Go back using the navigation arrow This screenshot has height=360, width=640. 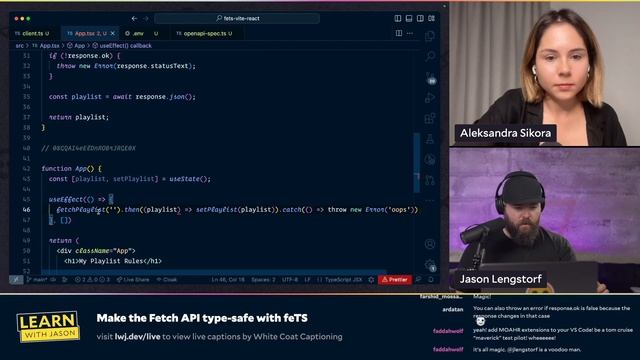(134, 18)
